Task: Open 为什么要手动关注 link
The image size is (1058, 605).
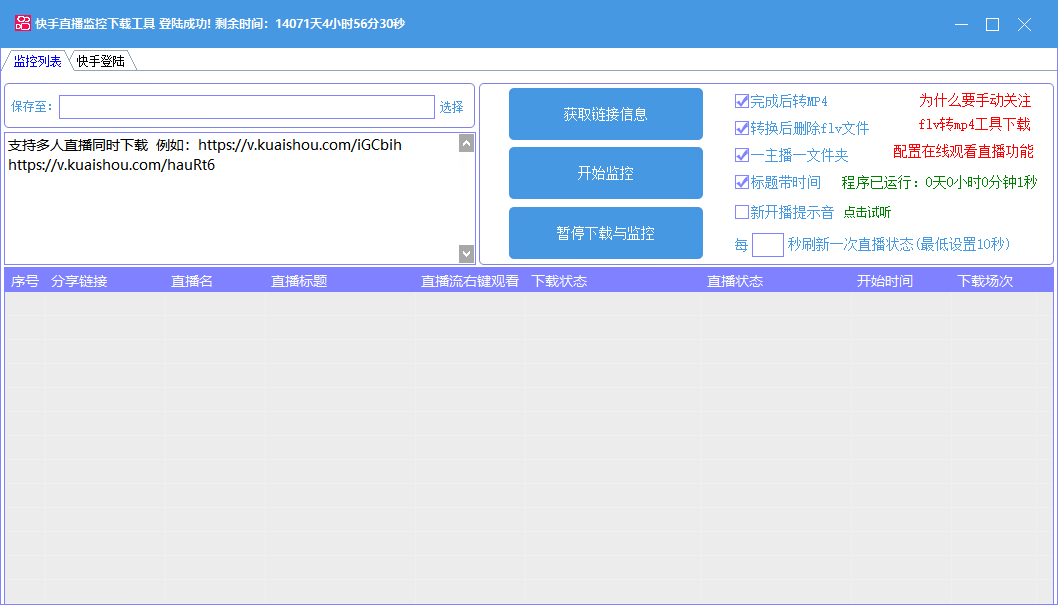Action: coord(975,100)
